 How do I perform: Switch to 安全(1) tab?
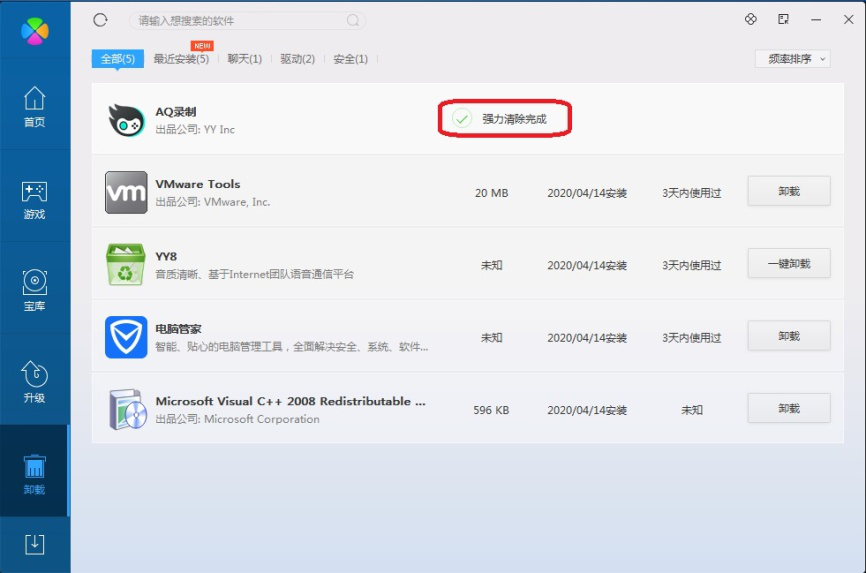pyautogui.click(x=350, y=59)
